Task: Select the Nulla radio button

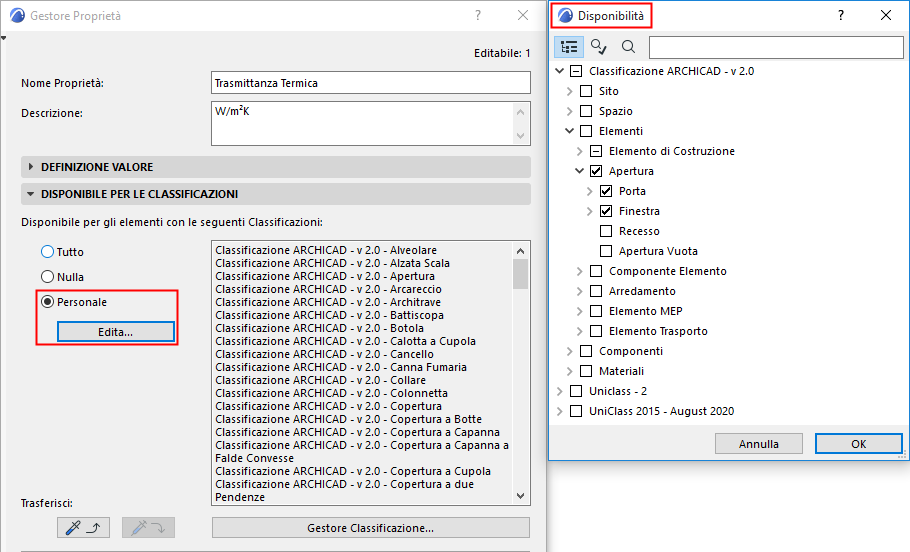Action: coord(48,277)
